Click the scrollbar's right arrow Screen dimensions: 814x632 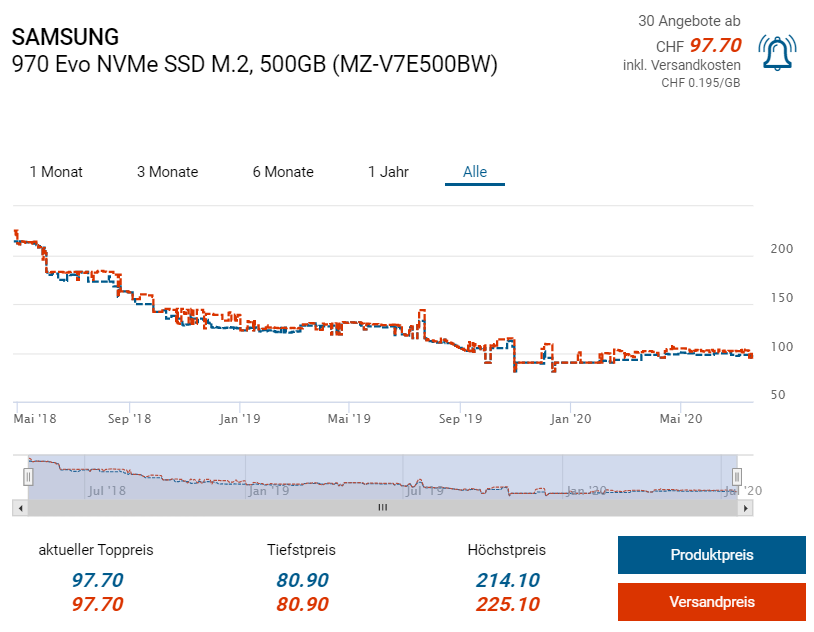click(x=745, y=508)
